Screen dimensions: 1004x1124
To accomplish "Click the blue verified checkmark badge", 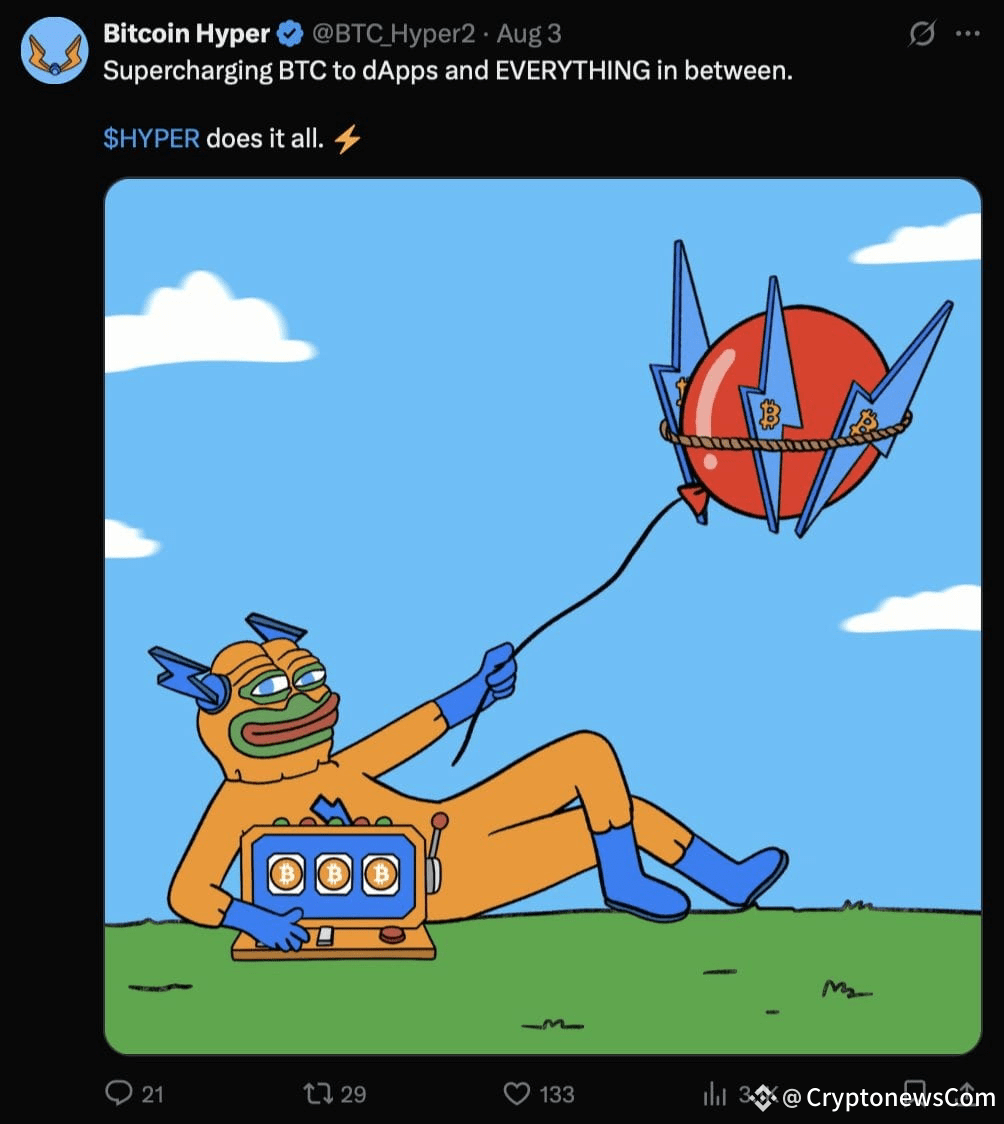I will [290, 34].
